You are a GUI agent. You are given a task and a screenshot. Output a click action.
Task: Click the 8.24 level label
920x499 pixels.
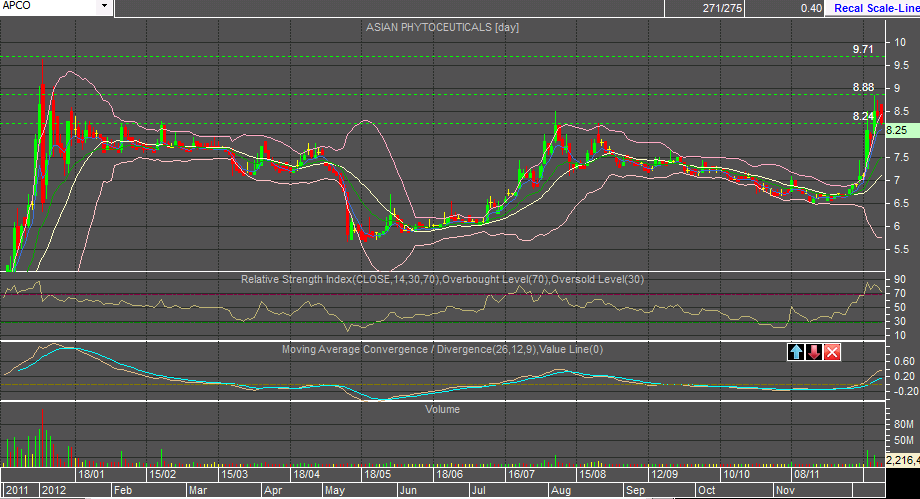[863, 116]
